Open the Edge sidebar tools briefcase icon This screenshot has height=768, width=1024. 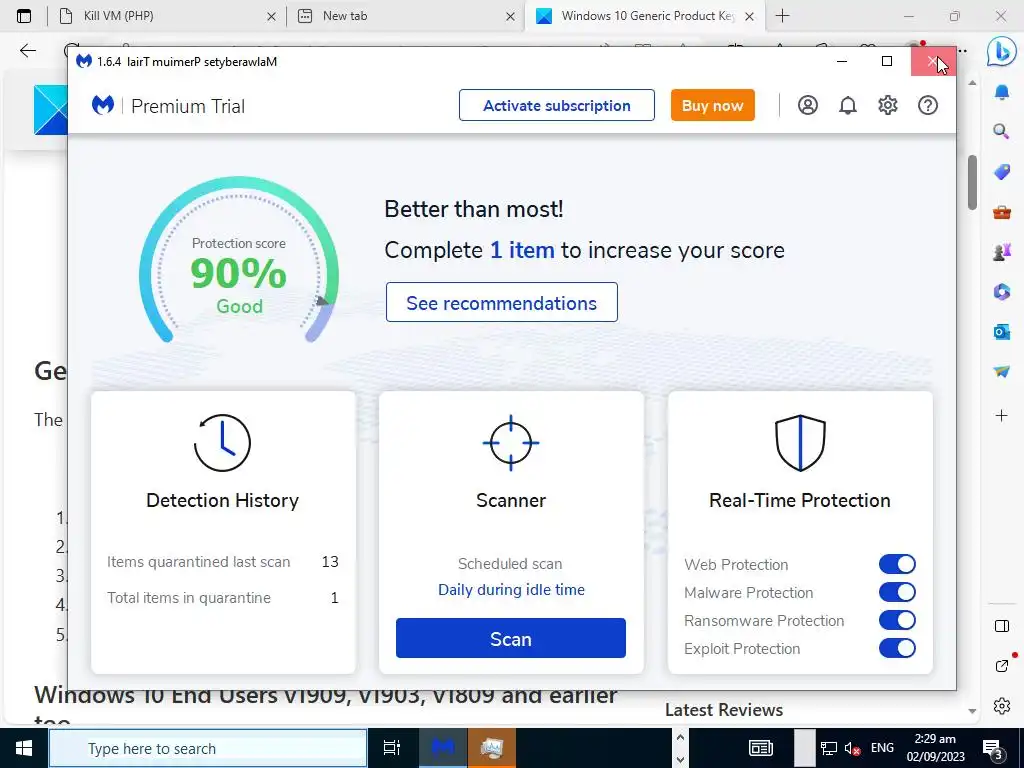click(1001, 212)
